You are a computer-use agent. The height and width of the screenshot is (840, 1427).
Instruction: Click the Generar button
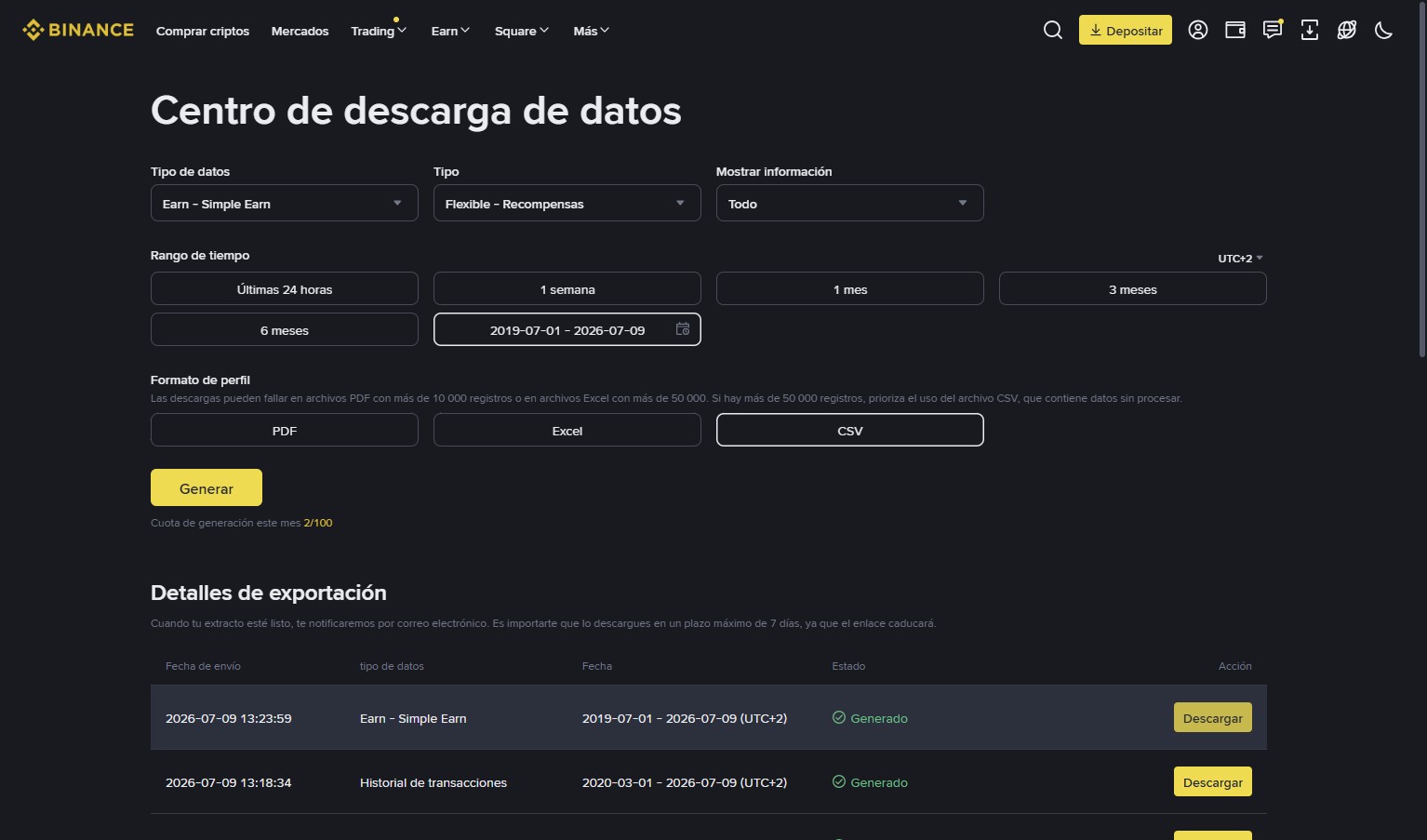[207, 488]
